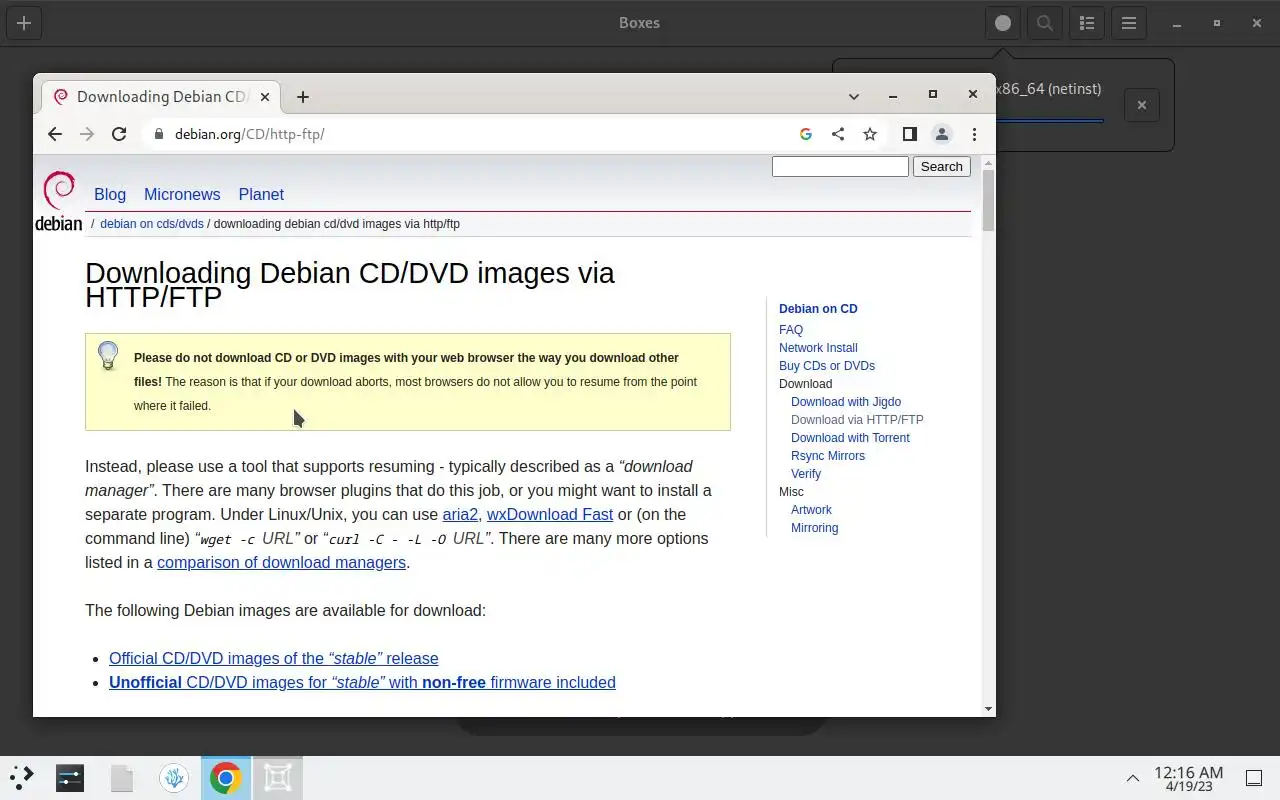
Task: Click Boxes download progress bar
Action: pos(1049,121)
